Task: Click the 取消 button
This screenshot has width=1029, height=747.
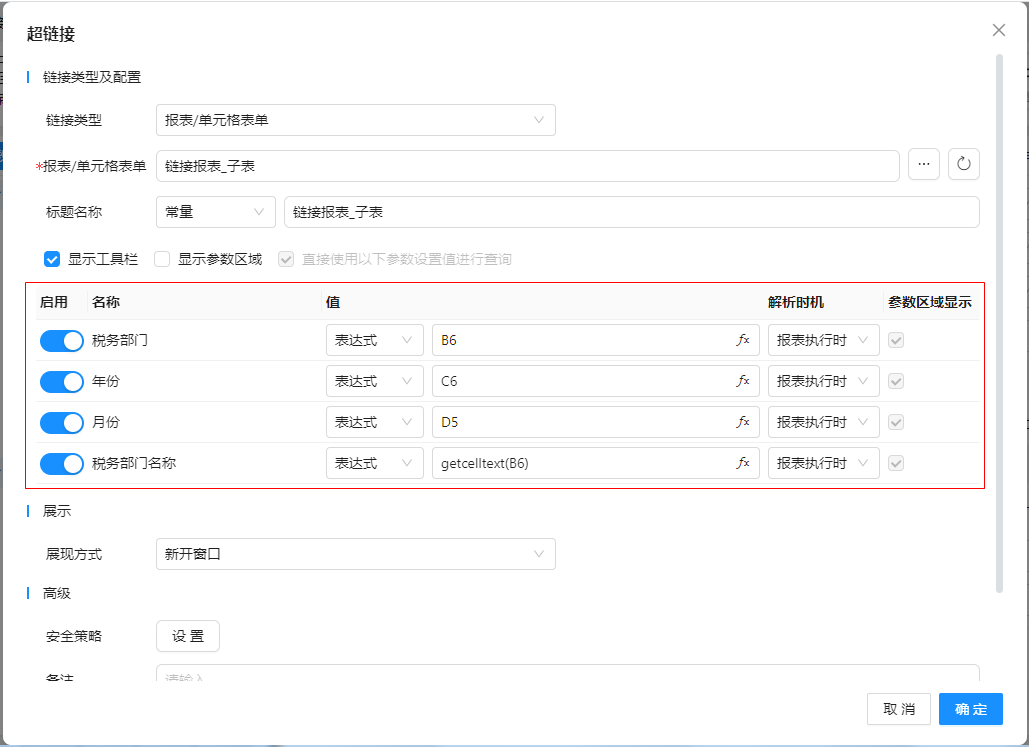Action: (898, 709)
